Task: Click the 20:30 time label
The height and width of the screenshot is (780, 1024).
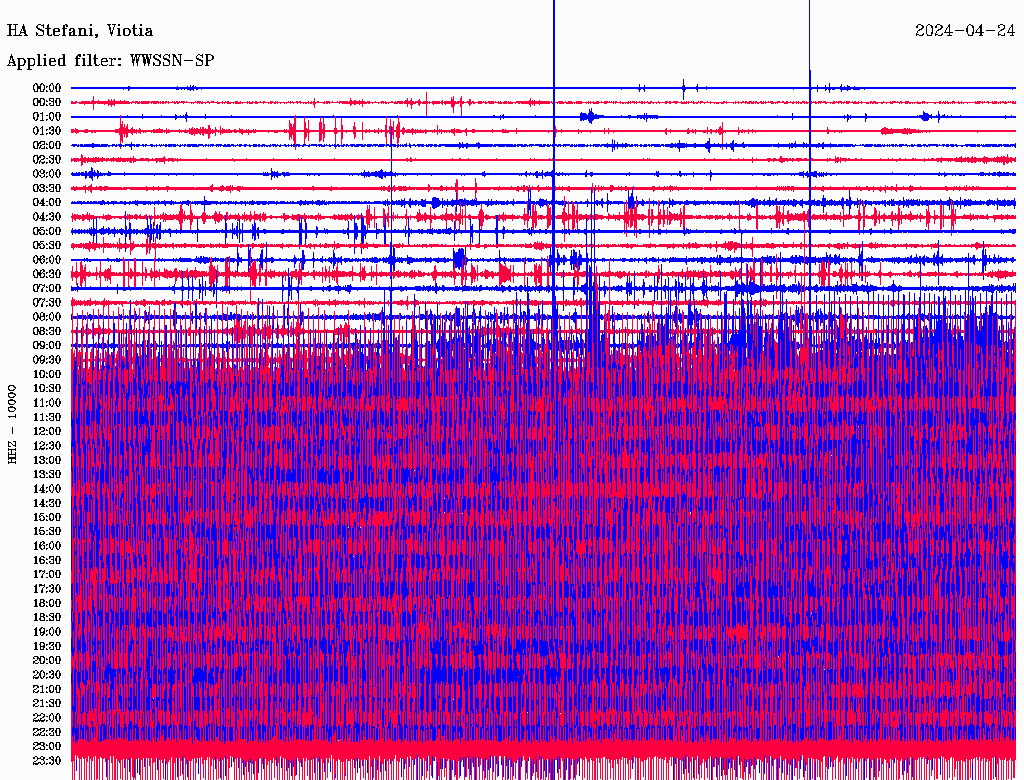Action: [47, 675]
